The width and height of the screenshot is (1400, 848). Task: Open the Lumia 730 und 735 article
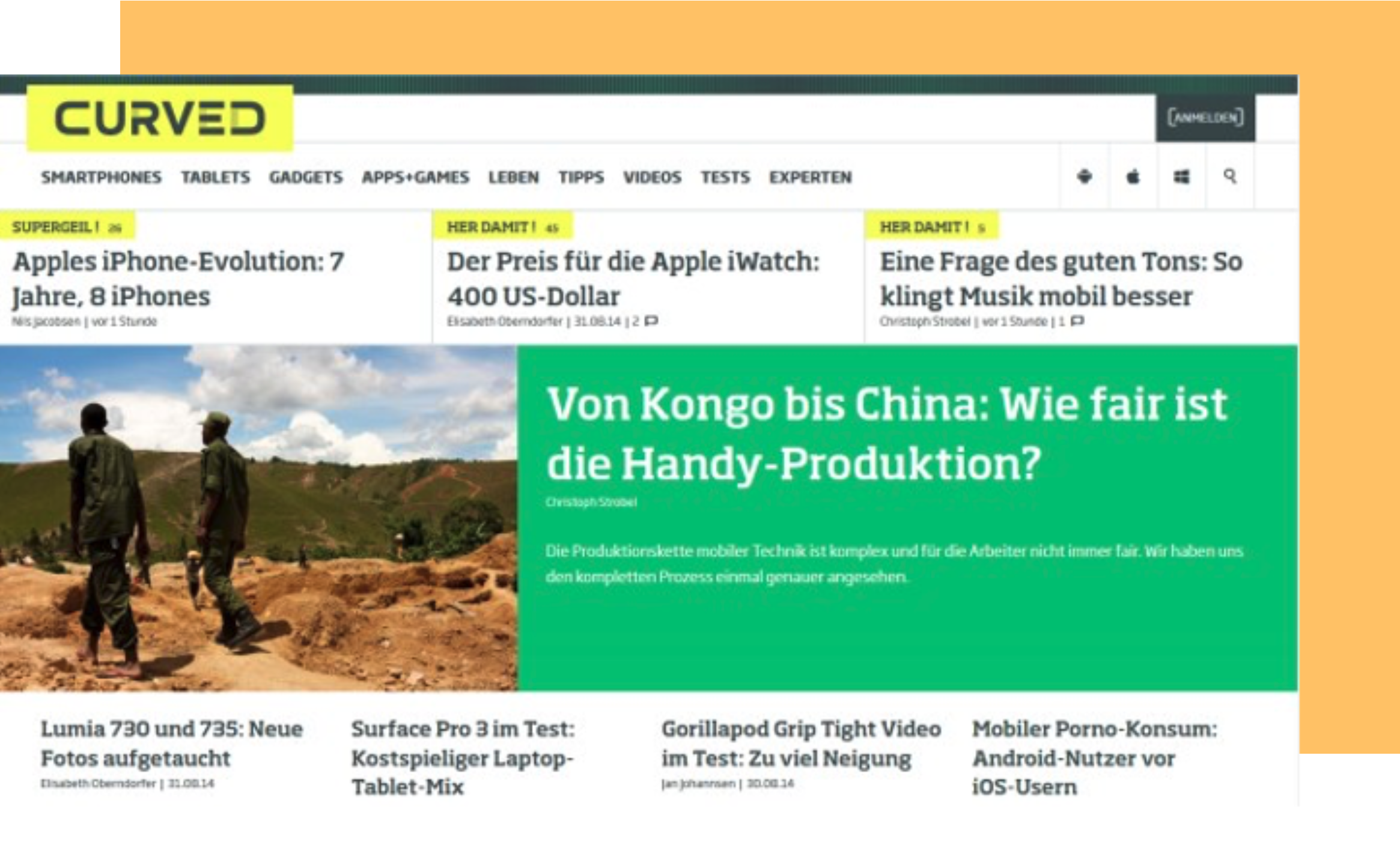coord(171,744)
